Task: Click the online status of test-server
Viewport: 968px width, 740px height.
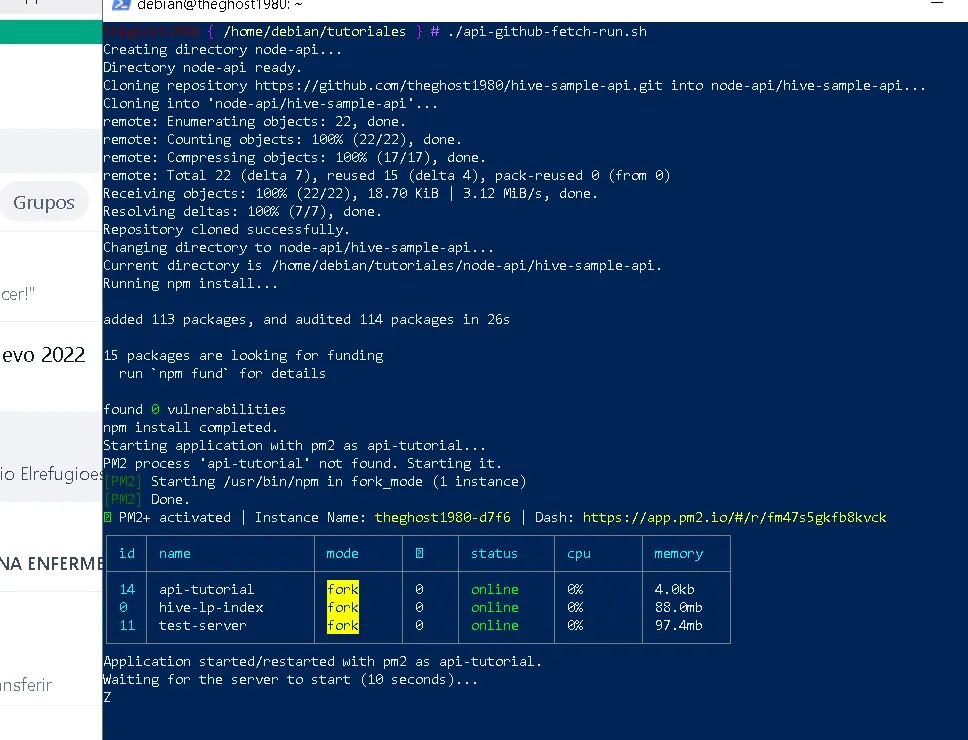Action: [x=494, y=625]
